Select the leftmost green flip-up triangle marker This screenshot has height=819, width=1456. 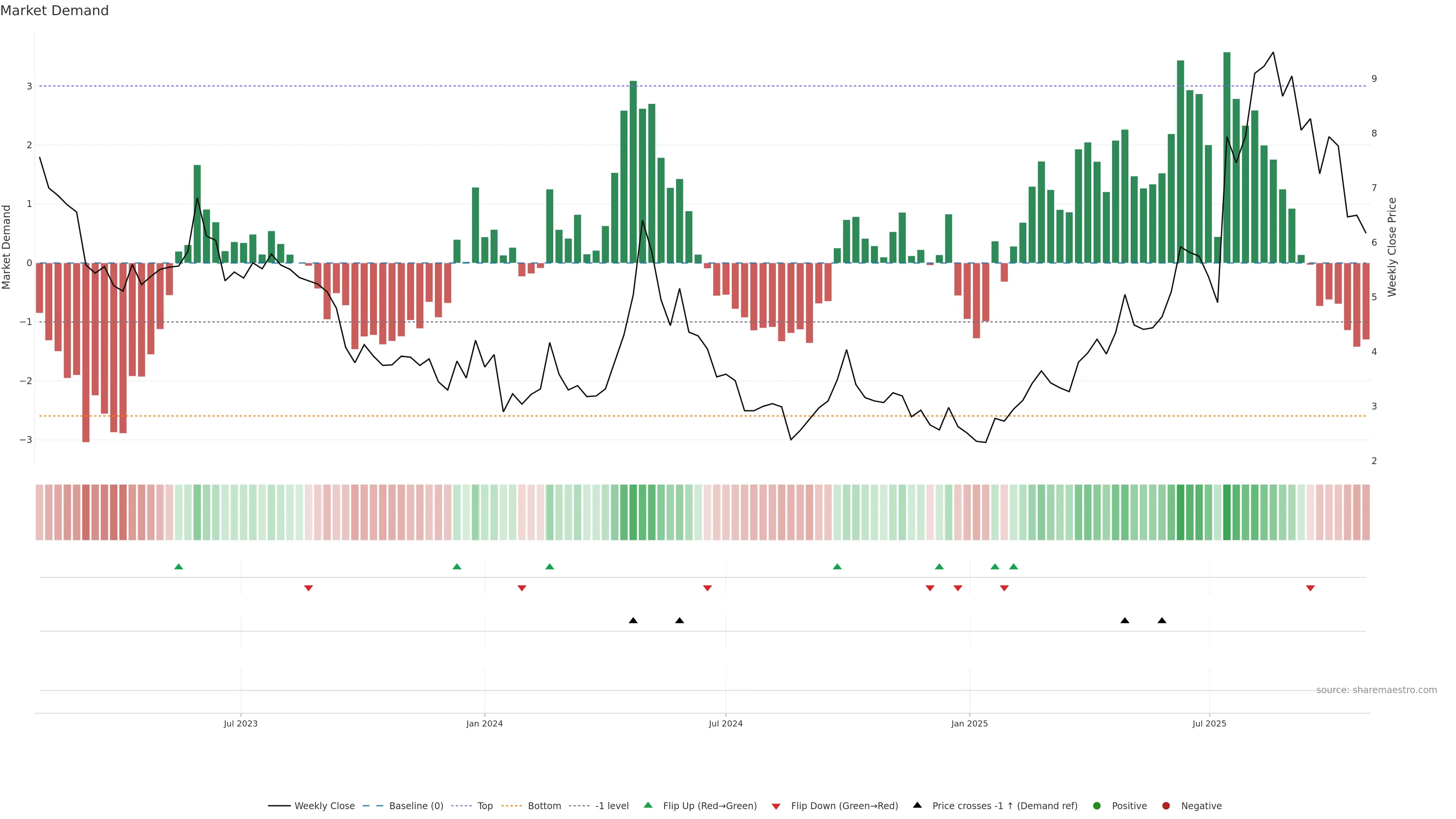pos(179,567)
